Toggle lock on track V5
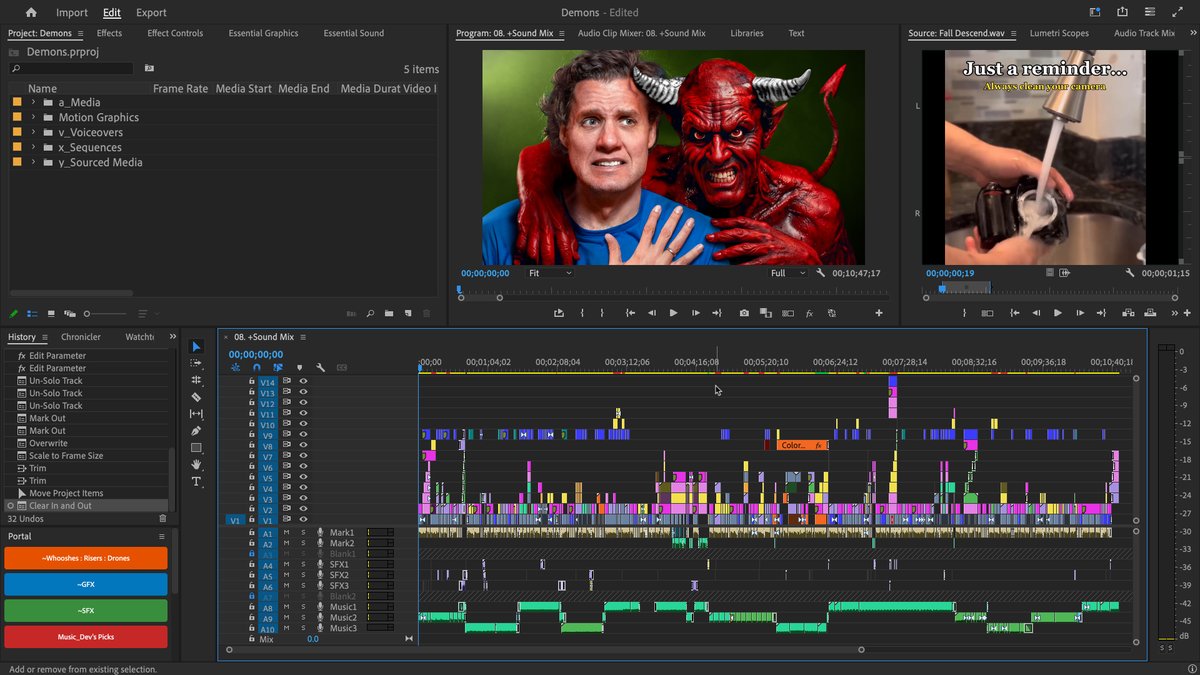1200x675 pixels. click(252, 478)
